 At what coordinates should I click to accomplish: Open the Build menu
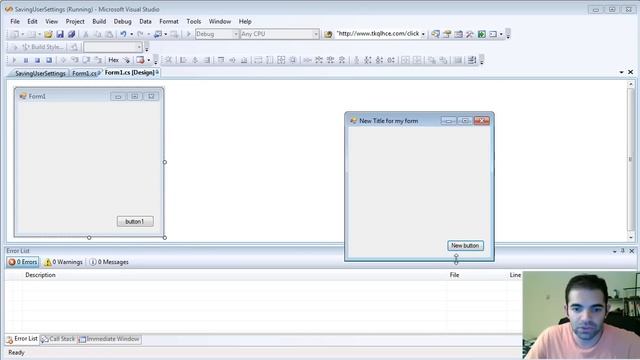pyautogui.click(x=99, y=21)
